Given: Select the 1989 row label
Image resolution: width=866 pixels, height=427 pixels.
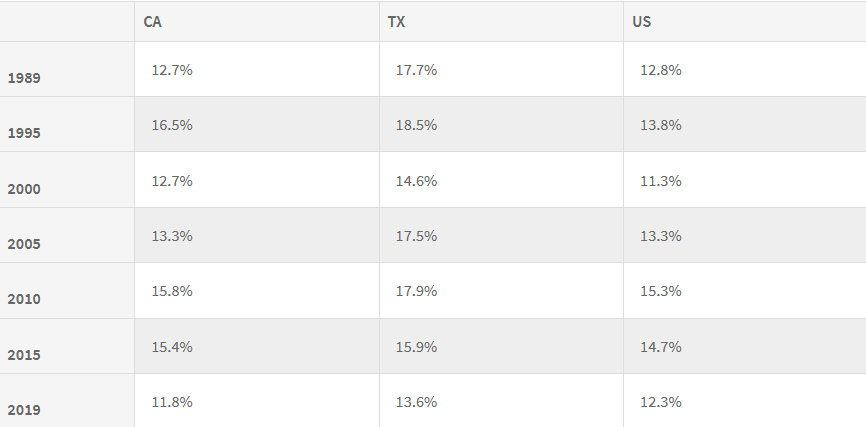Looking at the screenshot, I should tap(24, 78).
